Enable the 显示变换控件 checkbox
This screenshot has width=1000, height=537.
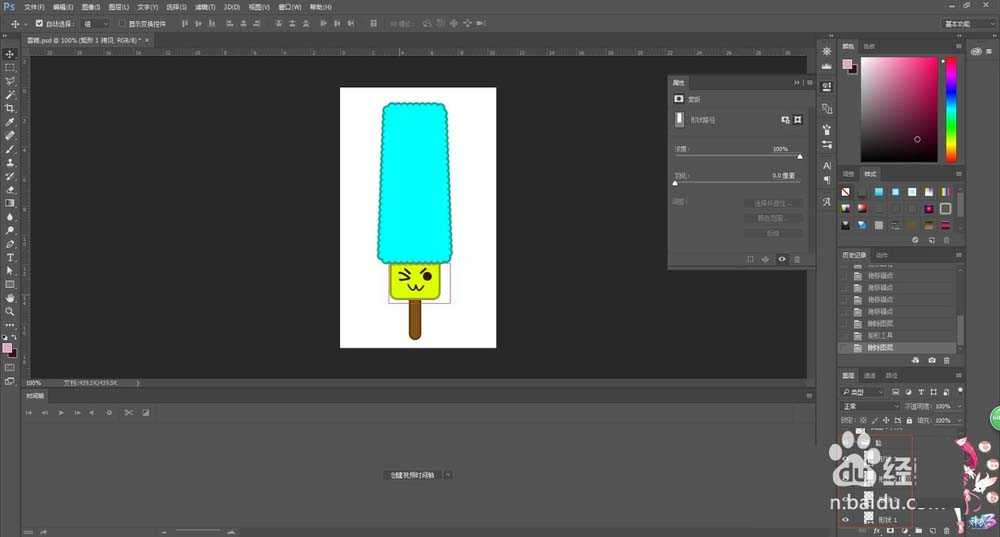[x=122, y=23]
